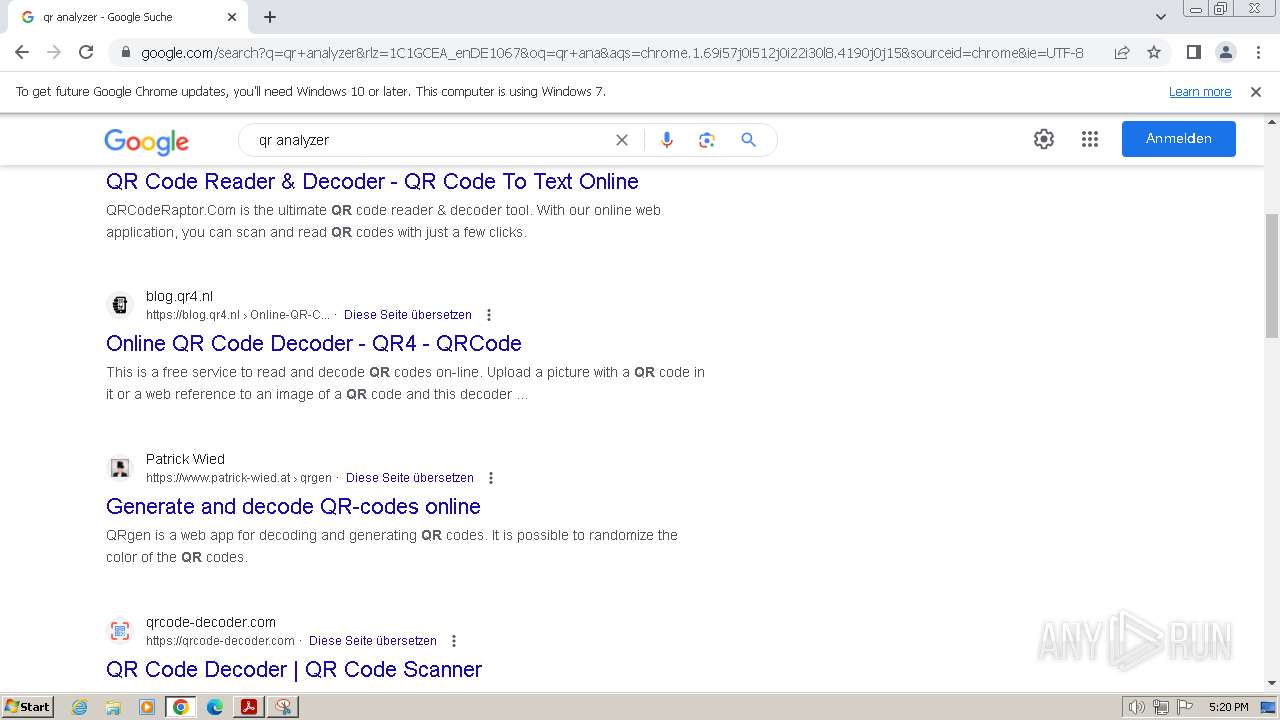1280x720 pixels.
Task: Translate the blog.qr4.nl result page
Action: click(408, 315)
